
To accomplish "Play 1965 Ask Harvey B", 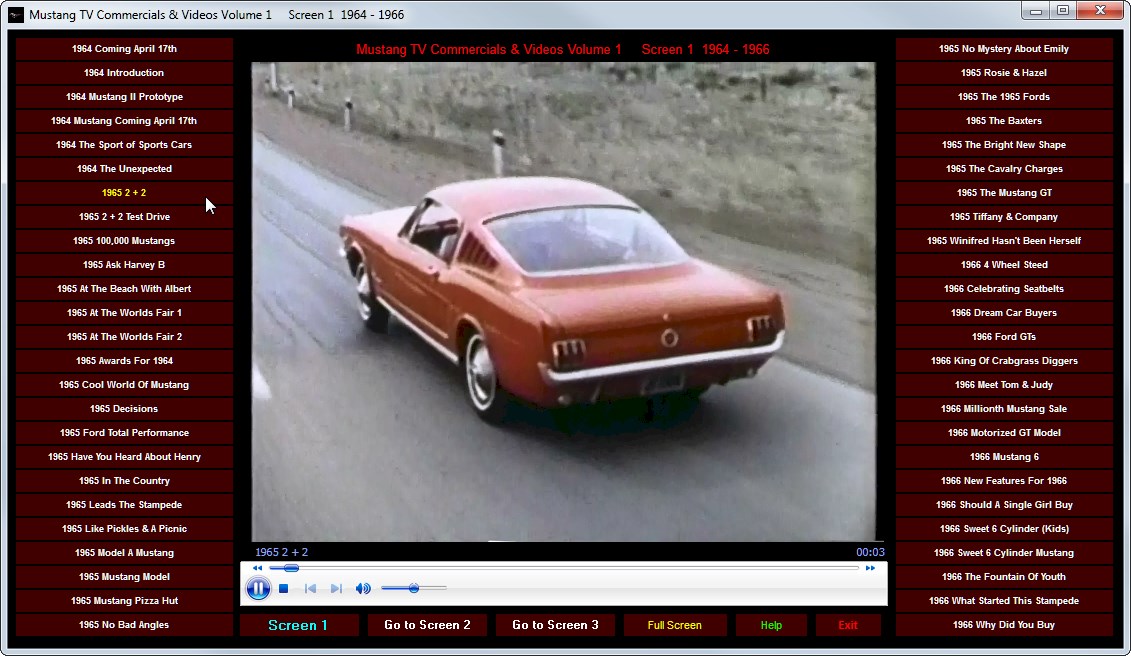I will click(124, 264).
